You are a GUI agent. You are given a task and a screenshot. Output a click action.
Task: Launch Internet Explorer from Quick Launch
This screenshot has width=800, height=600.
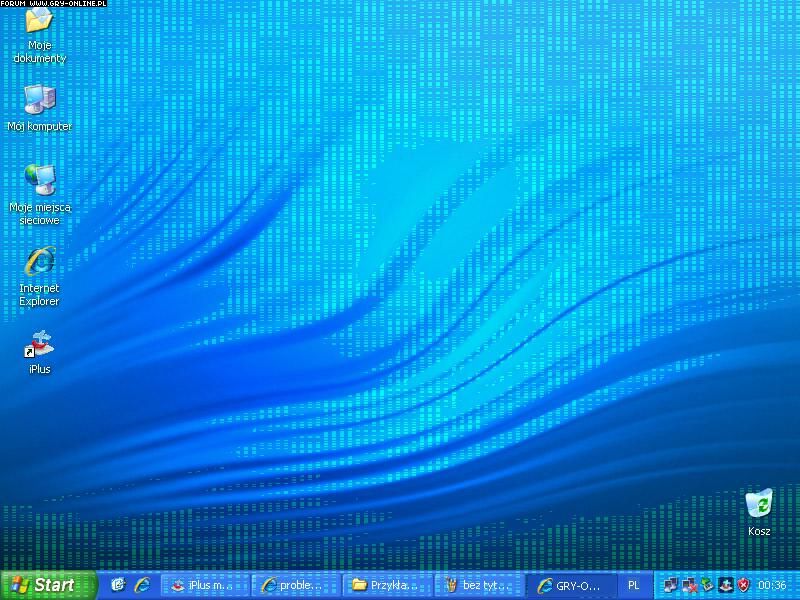coord(142,585)
